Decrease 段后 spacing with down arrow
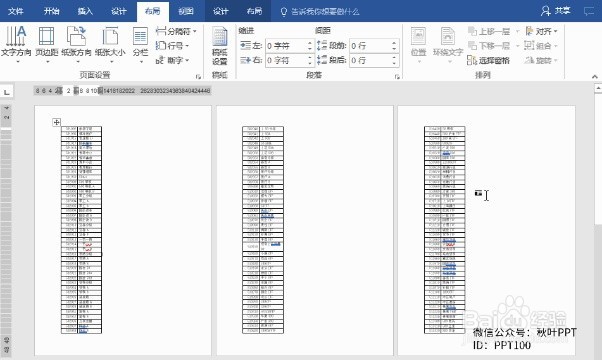602x360 pixels. pyautogui.click(x=394, y=63)
